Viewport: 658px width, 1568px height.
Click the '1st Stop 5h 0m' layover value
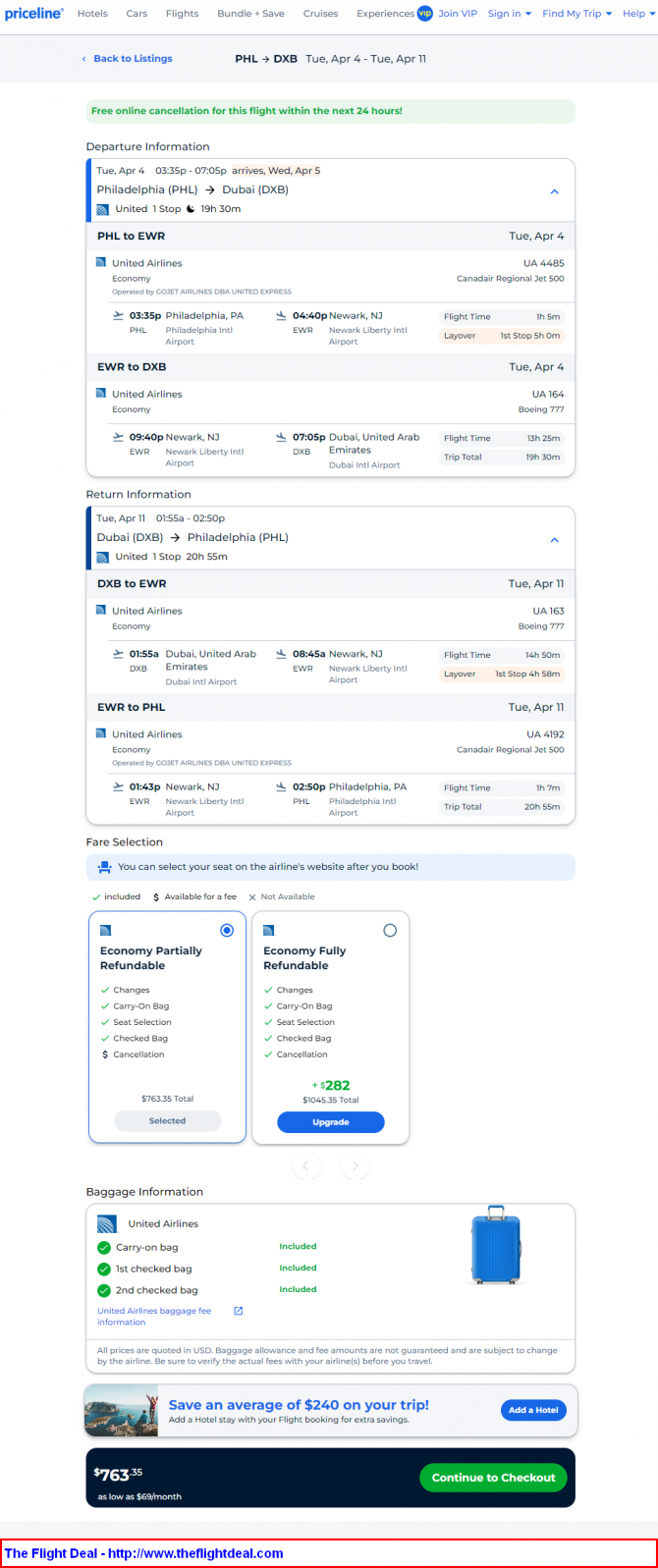[x=530, y=336]
